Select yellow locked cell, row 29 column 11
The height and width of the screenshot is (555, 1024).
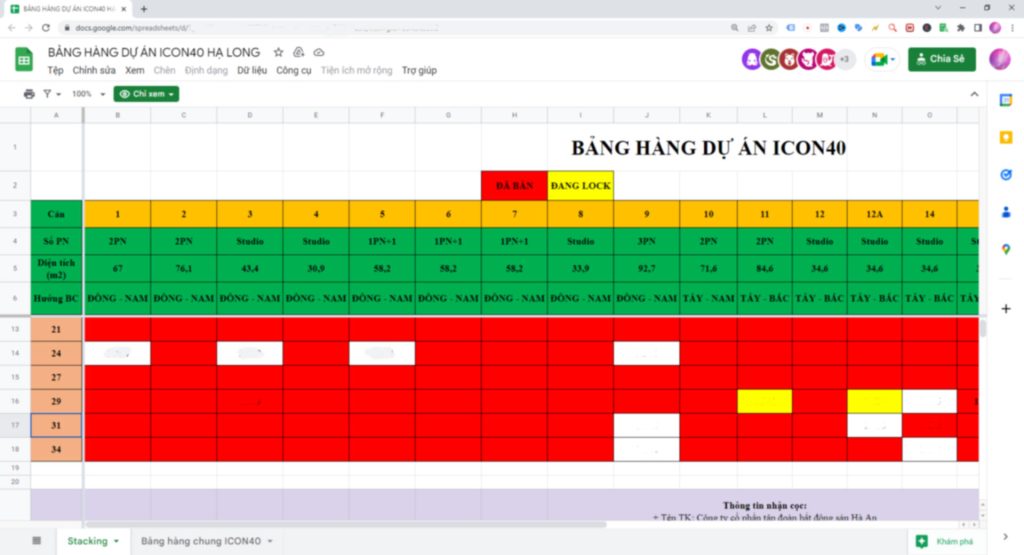pyautogui.click(x=765, y=401)
